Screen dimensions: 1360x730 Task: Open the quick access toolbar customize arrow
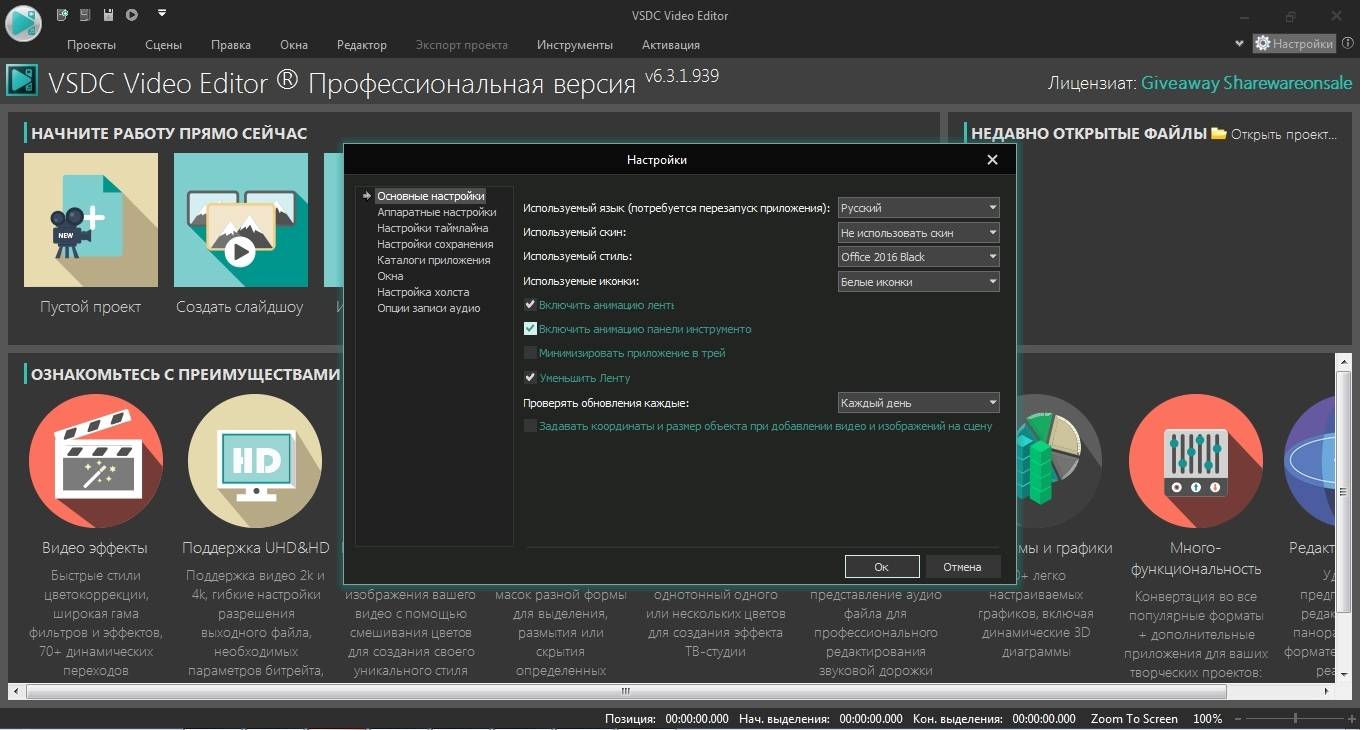(x=162, y=14)
